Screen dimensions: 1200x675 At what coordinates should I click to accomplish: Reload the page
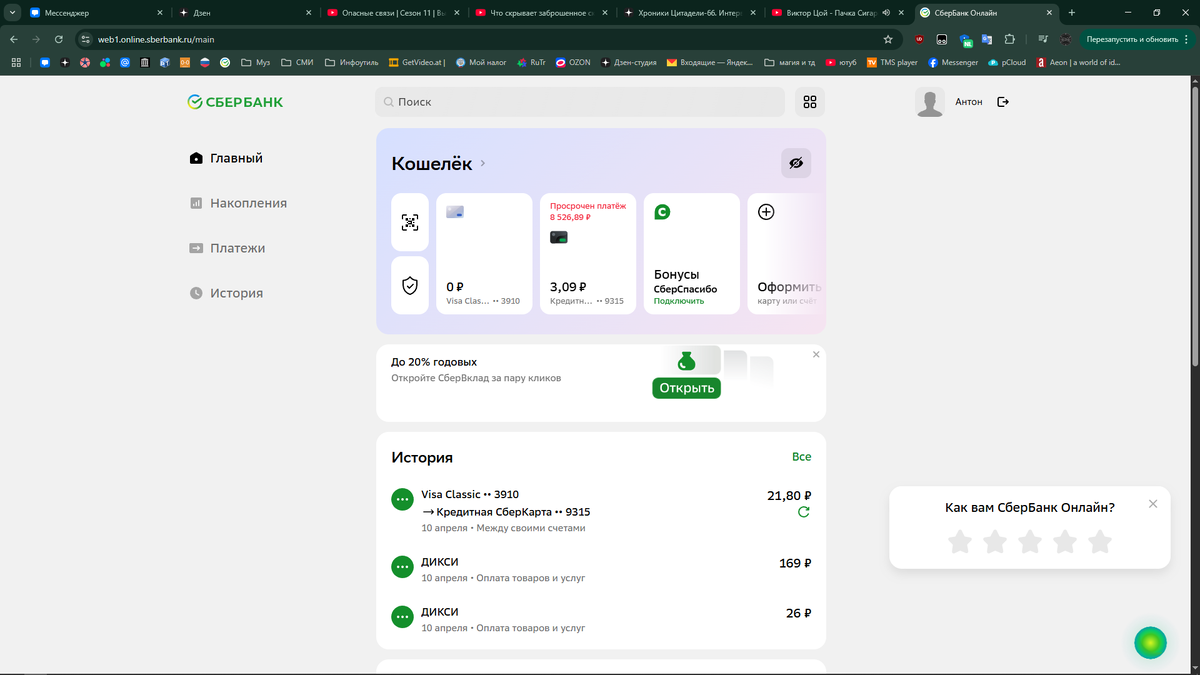[x=59, y=39]
